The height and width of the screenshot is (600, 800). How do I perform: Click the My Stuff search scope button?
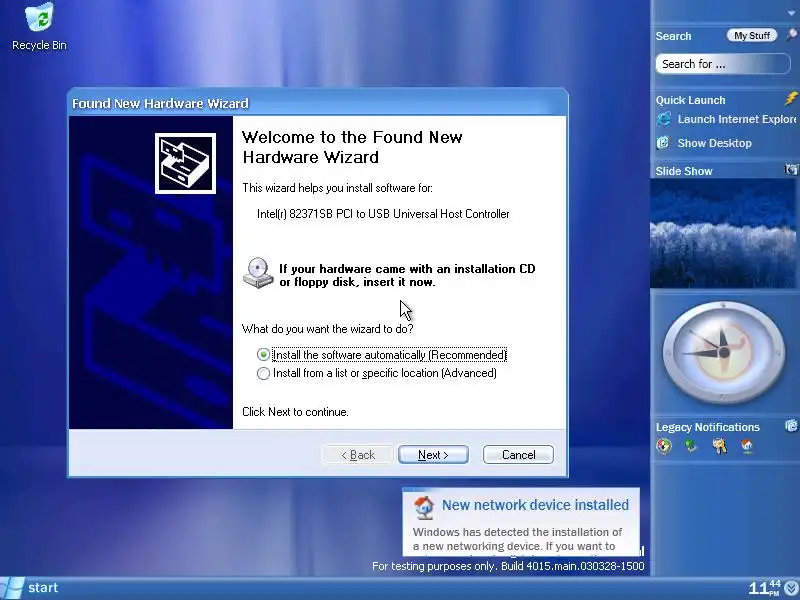tap(752, 36)
